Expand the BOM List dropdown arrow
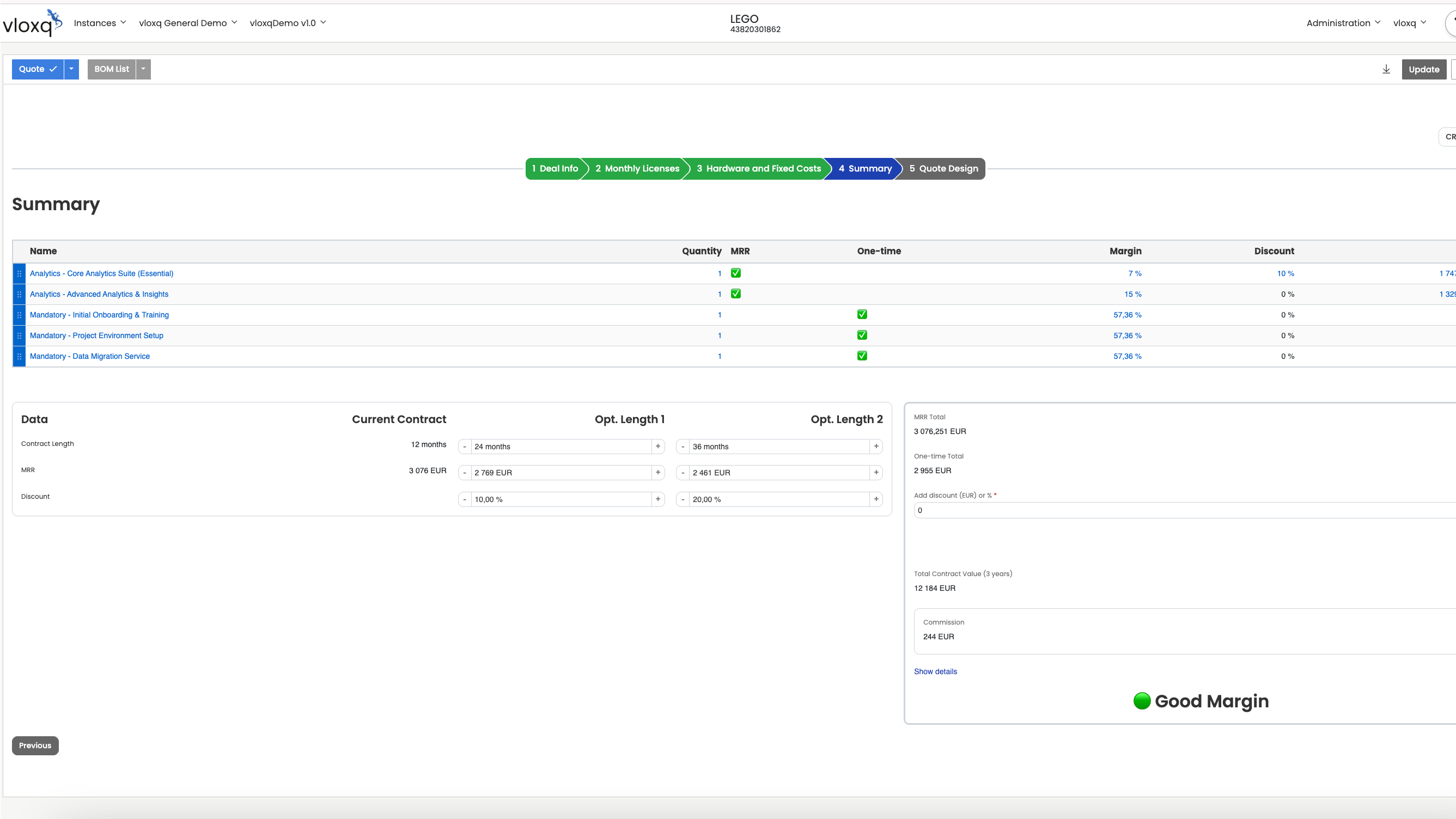 pyautogui.click(x=143, y=69)
